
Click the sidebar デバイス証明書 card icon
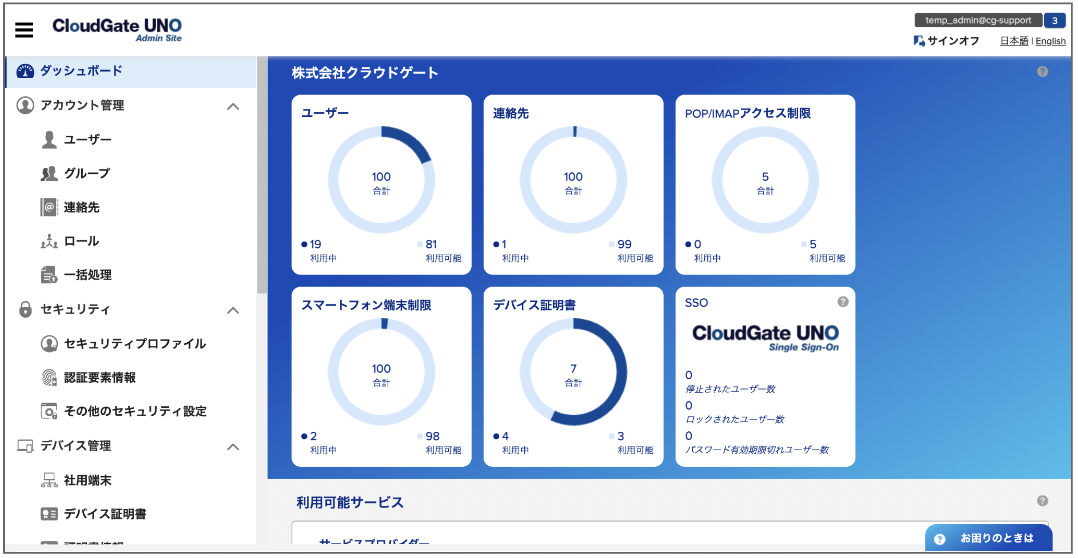48,513
